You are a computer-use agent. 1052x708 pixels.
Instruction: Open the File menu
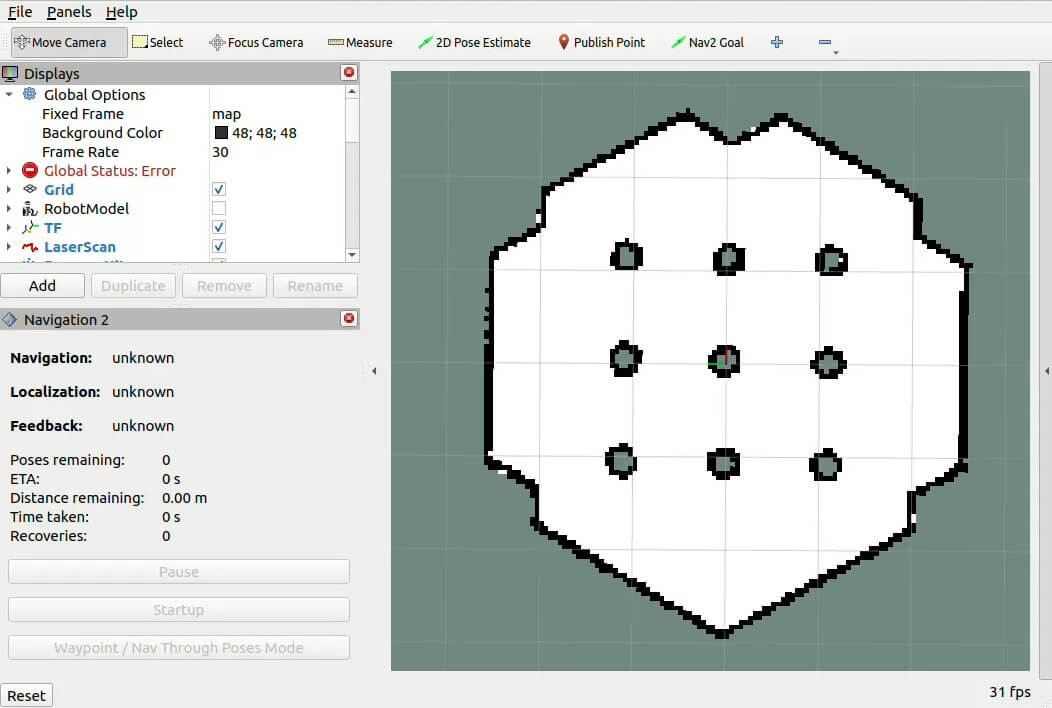point(20,12)
